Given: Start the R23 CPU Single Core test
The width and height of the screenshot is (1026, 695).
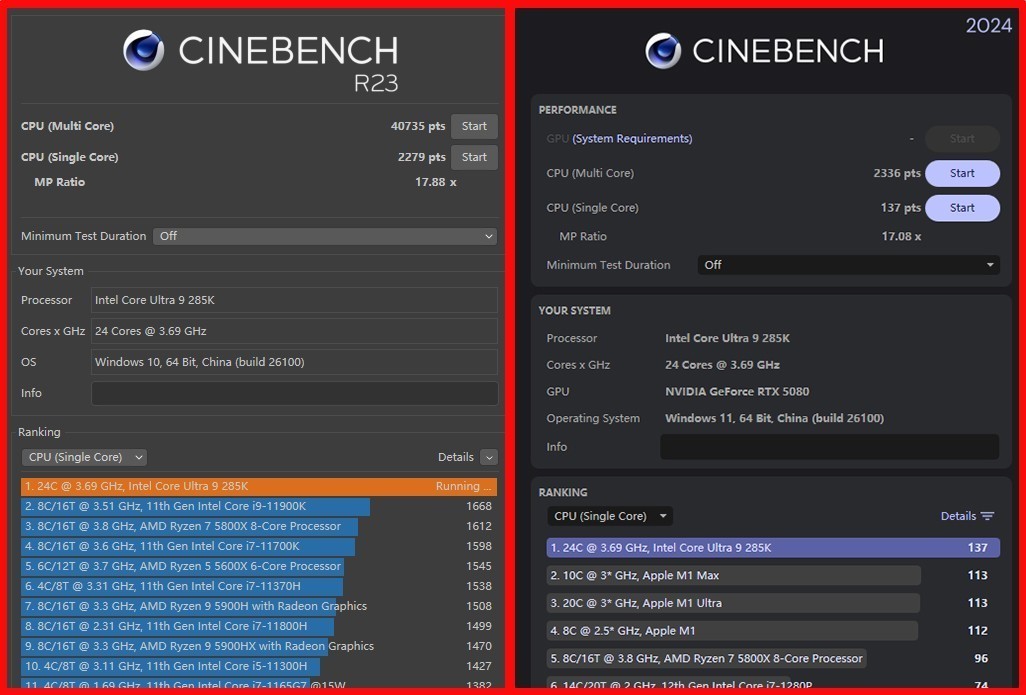Looking at the screenshot, I should pos(474,157).
